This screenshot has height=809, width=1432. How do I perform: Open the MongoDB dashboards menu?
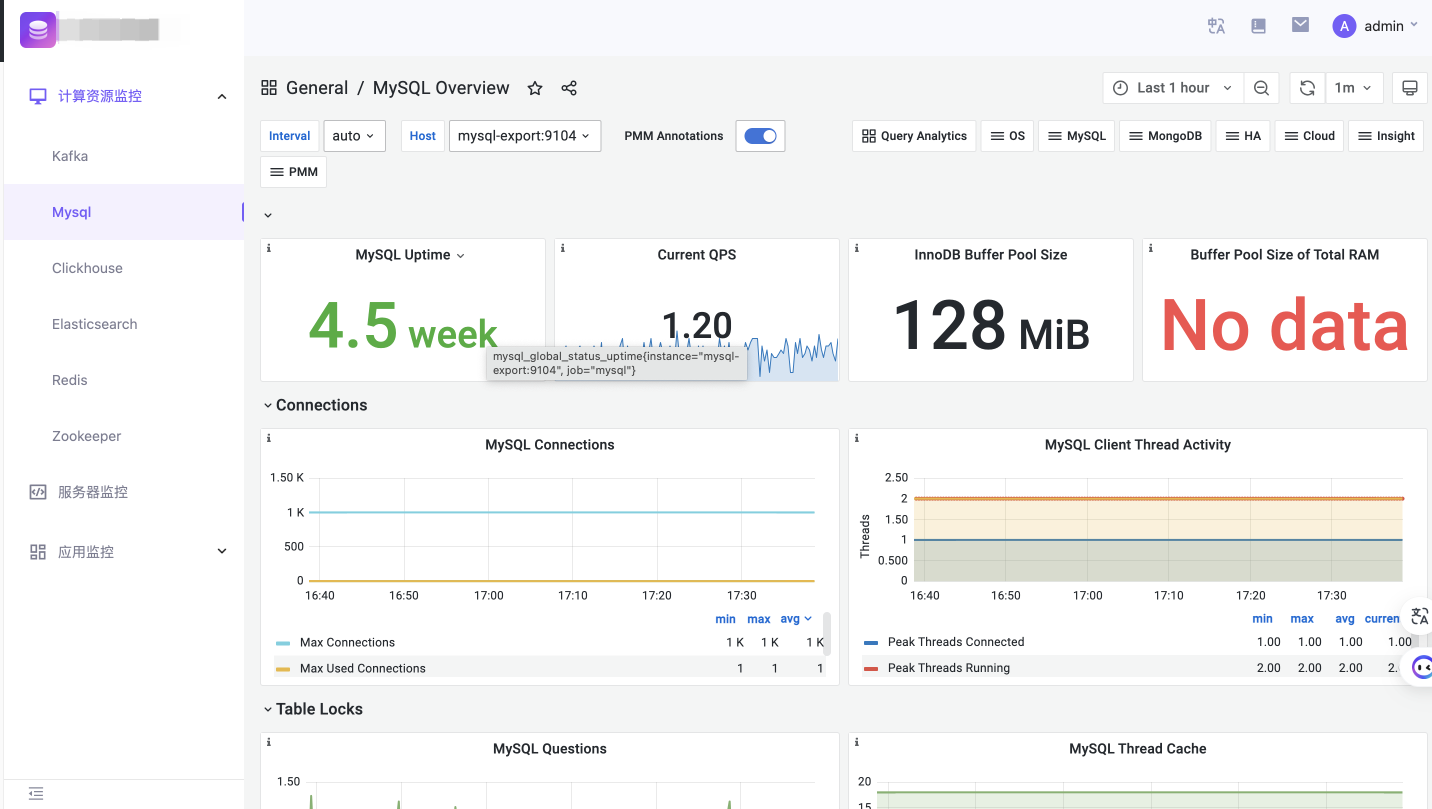tap(1165, 136)
